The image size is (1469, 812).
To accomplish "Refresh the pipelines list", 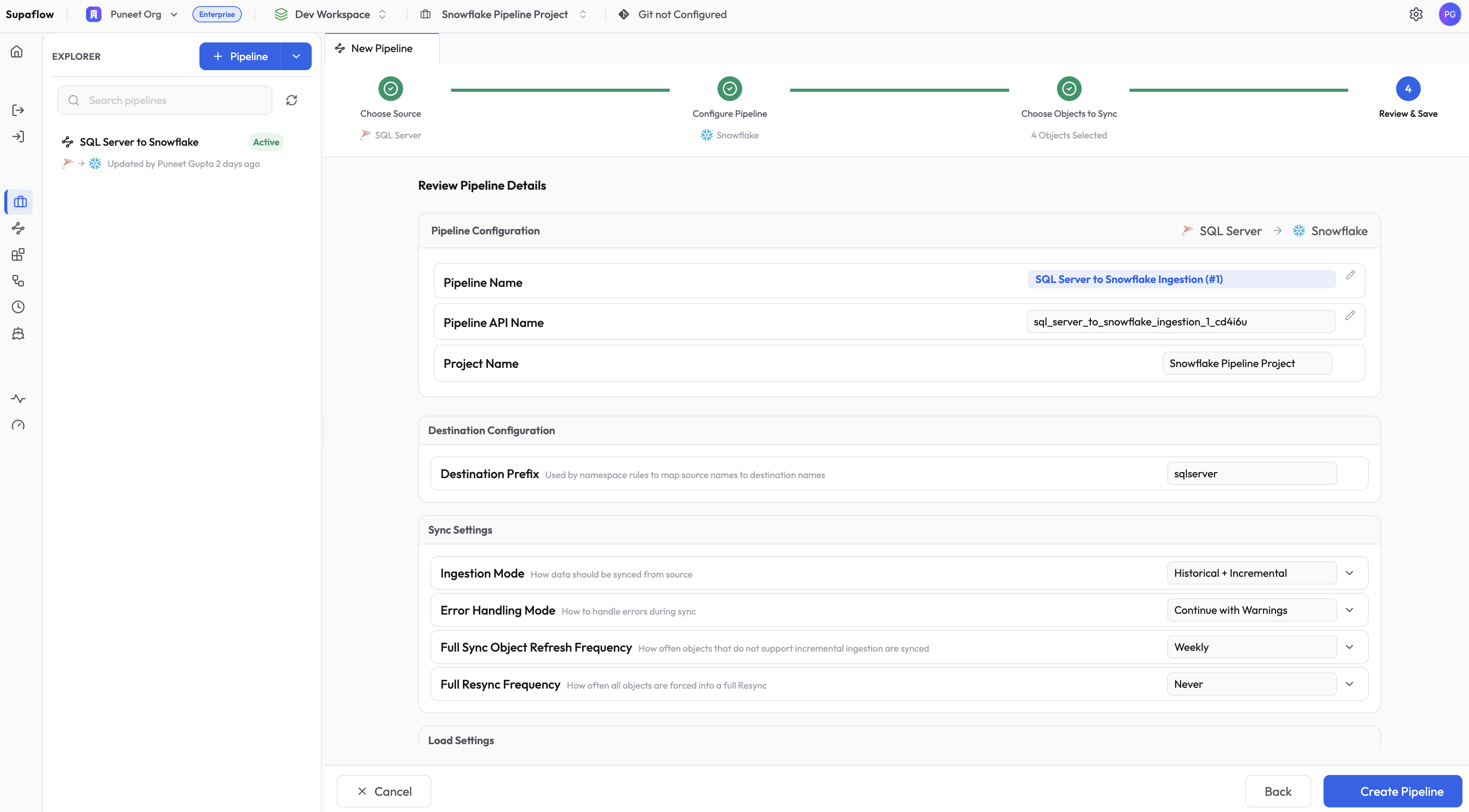I will (x=291, y=100).
